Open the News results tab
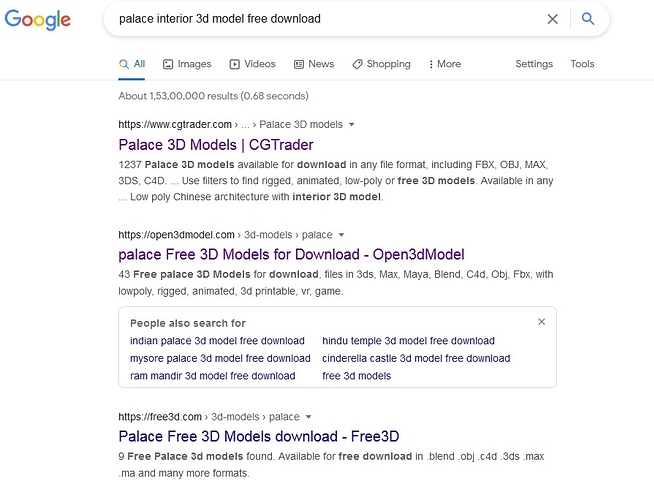Image resolution: width=654 pixels, height=500 pixels. tap(314, 64)
